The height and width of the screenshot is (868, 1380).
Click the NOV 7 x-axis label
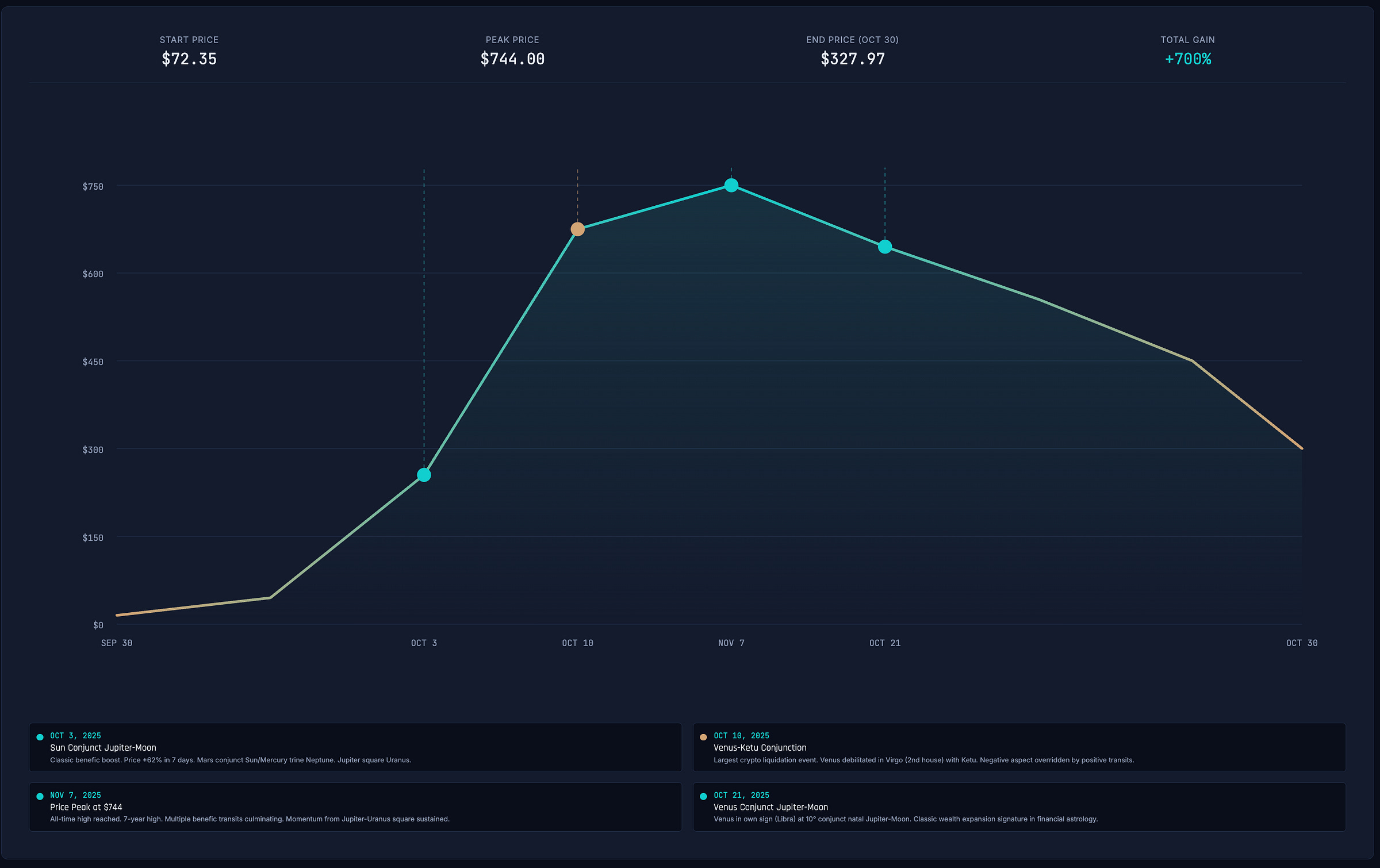[731, 643]
